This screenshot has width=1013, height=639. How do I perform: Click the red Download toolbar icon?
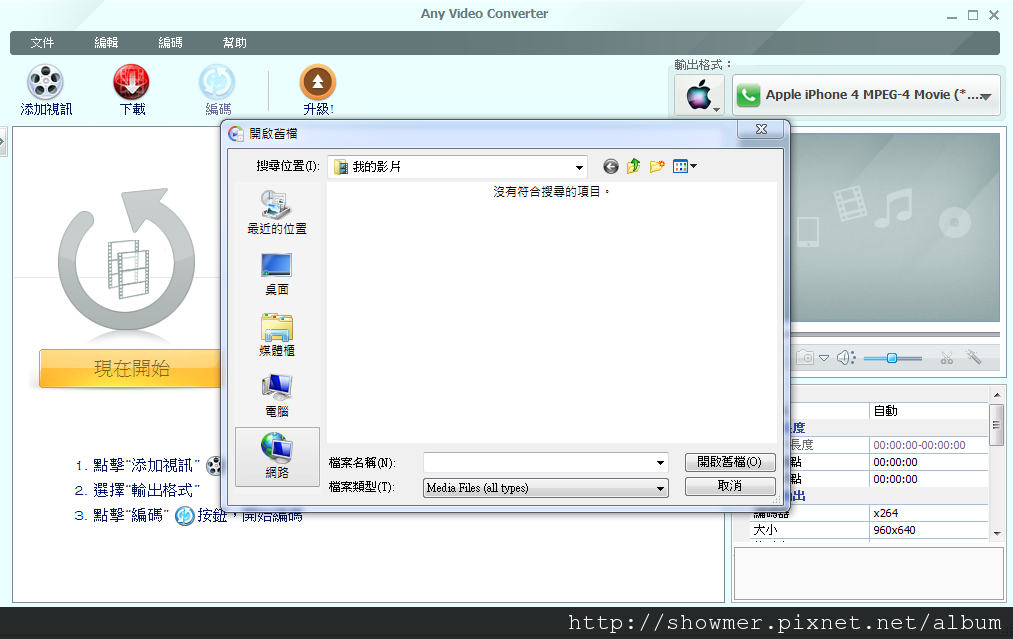click(131, 83)
